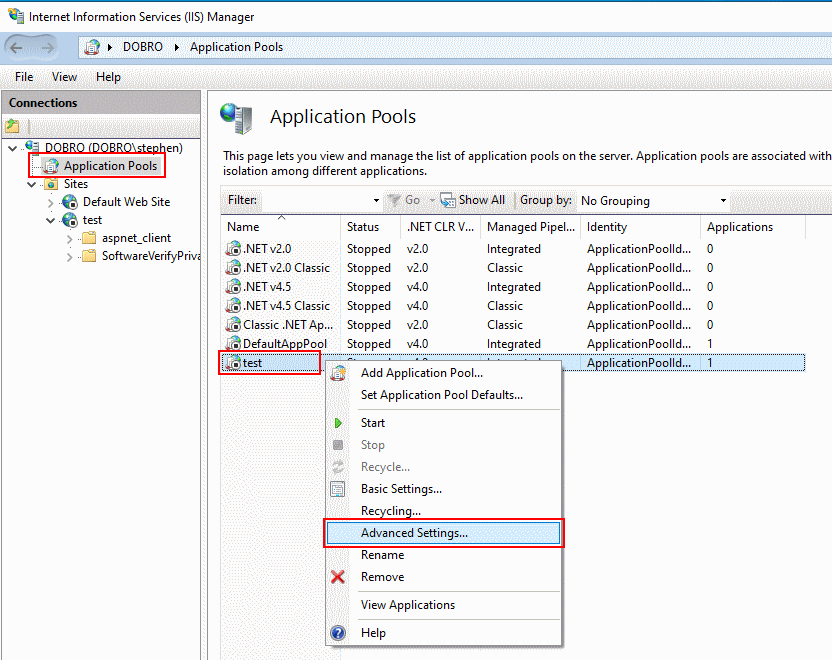Click the .NET v4.5 Classic pool icon
832x660 pixels.
233,306
